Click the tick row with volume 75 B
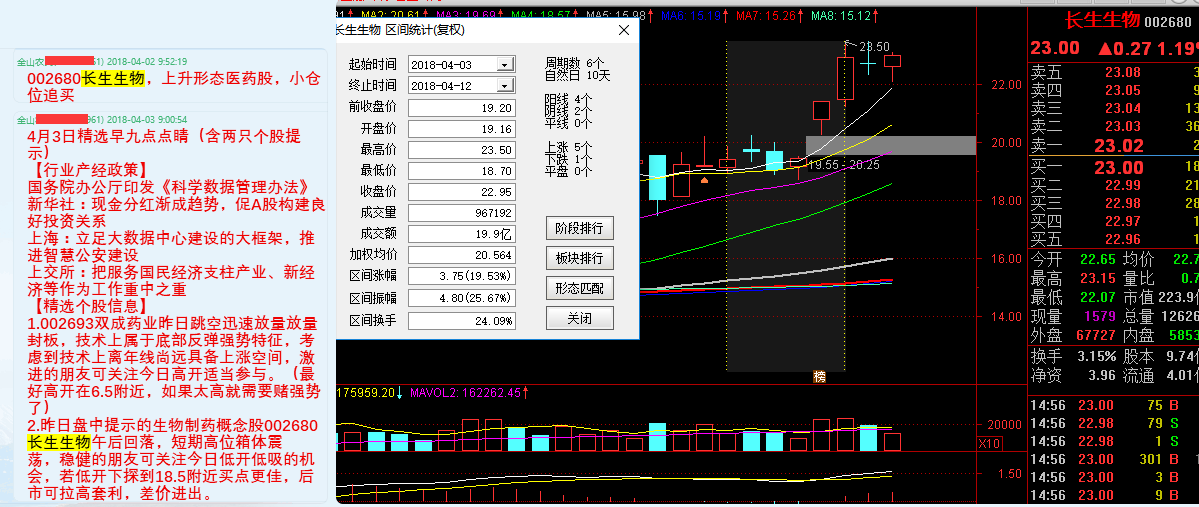The image size is (1199, 507). (1113, 405)
